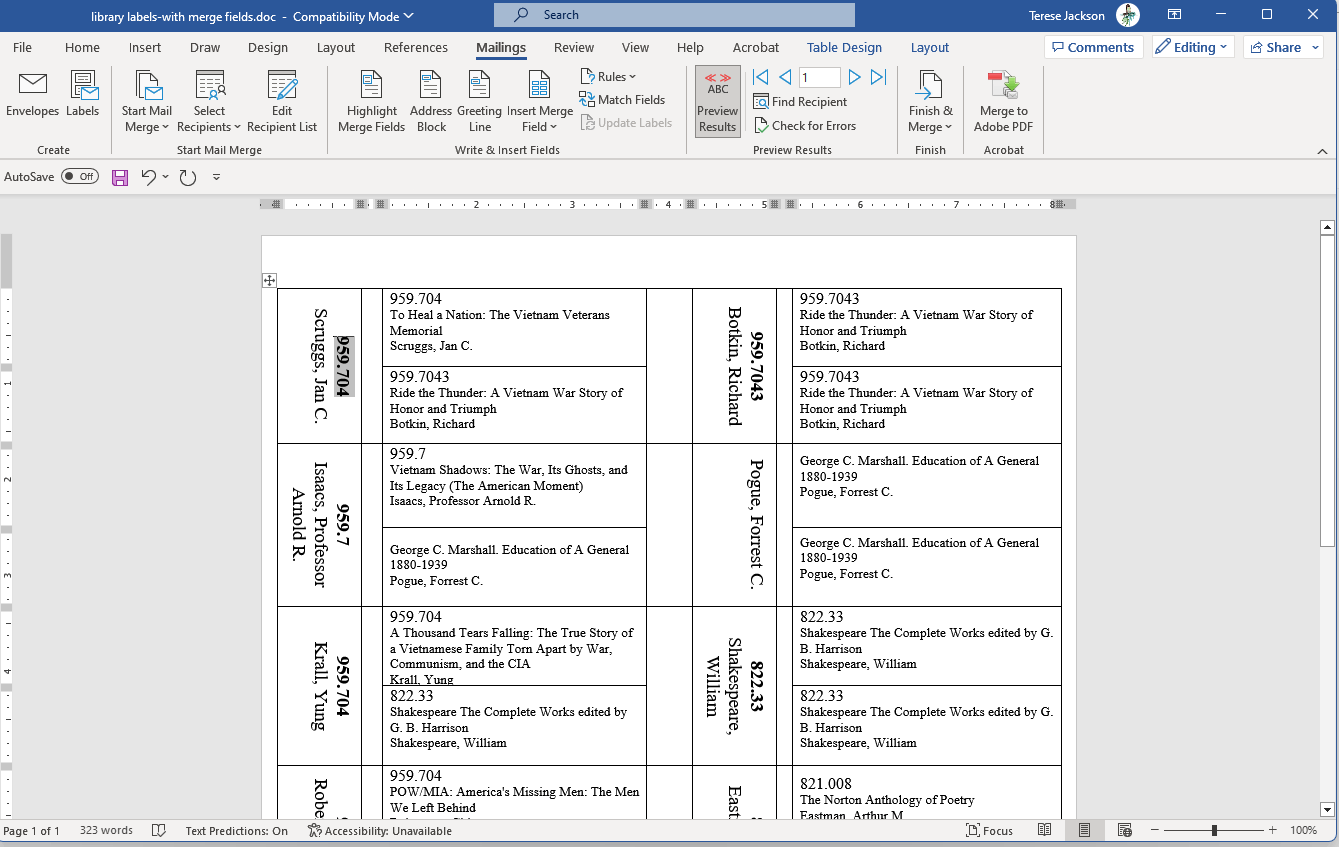The width and height of the screenshot is (1339, 847).
Task: Customize Quick Access Toolbar dropdown
Action: point(216,177)
